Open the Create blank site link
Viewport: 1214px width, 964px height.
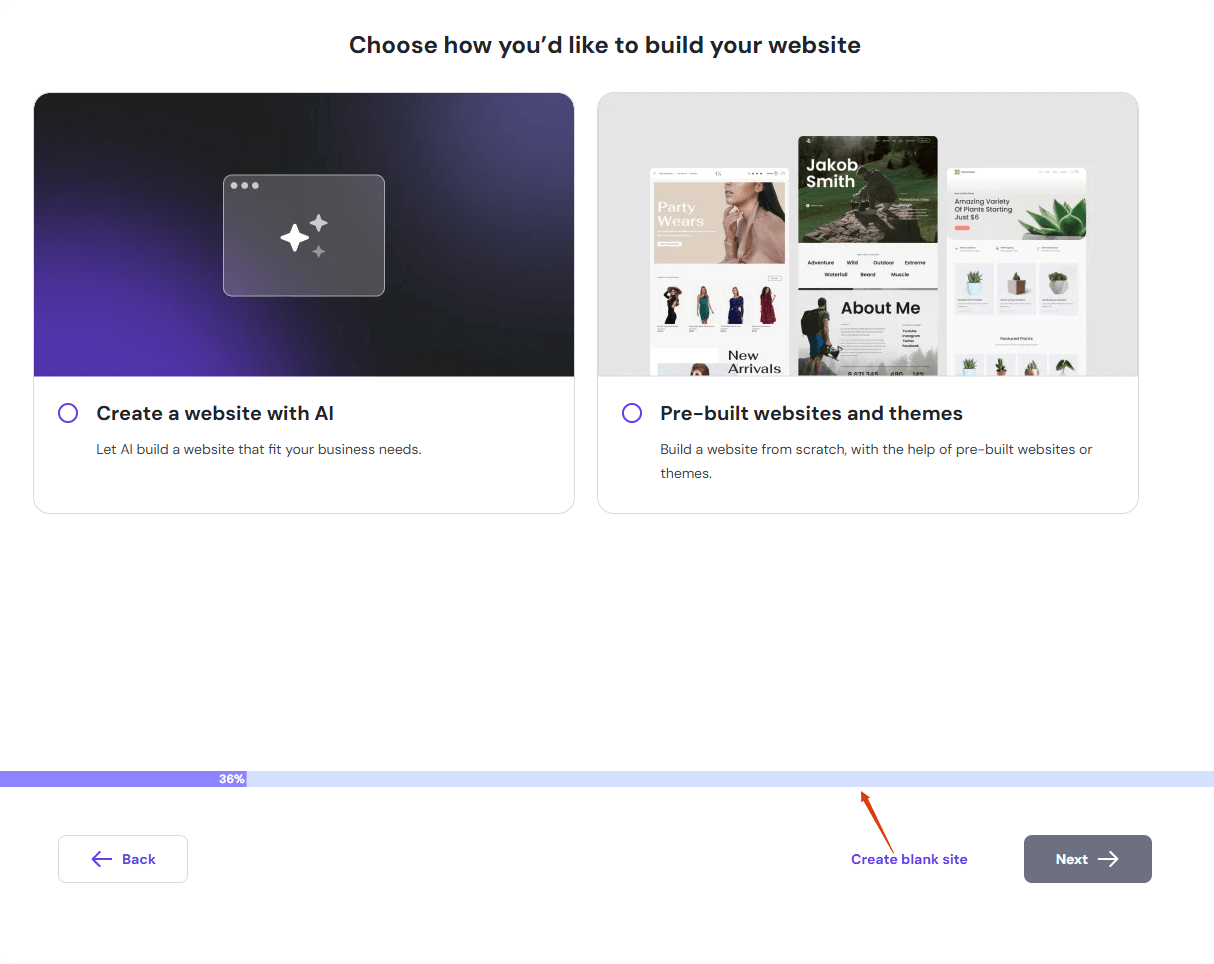click(909, 859)
